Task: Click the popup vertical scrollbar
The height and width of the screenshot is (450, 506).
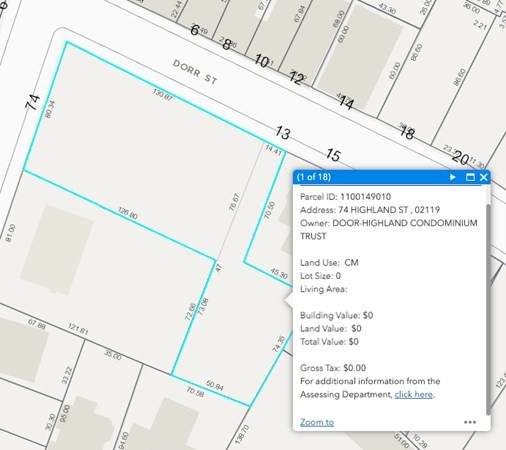Action: (488, 309)
